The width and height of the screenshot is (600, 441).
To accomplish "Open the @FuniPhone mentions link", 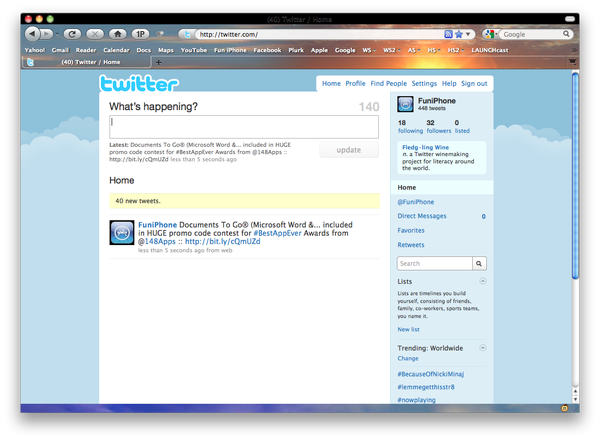I will (416, 202).
